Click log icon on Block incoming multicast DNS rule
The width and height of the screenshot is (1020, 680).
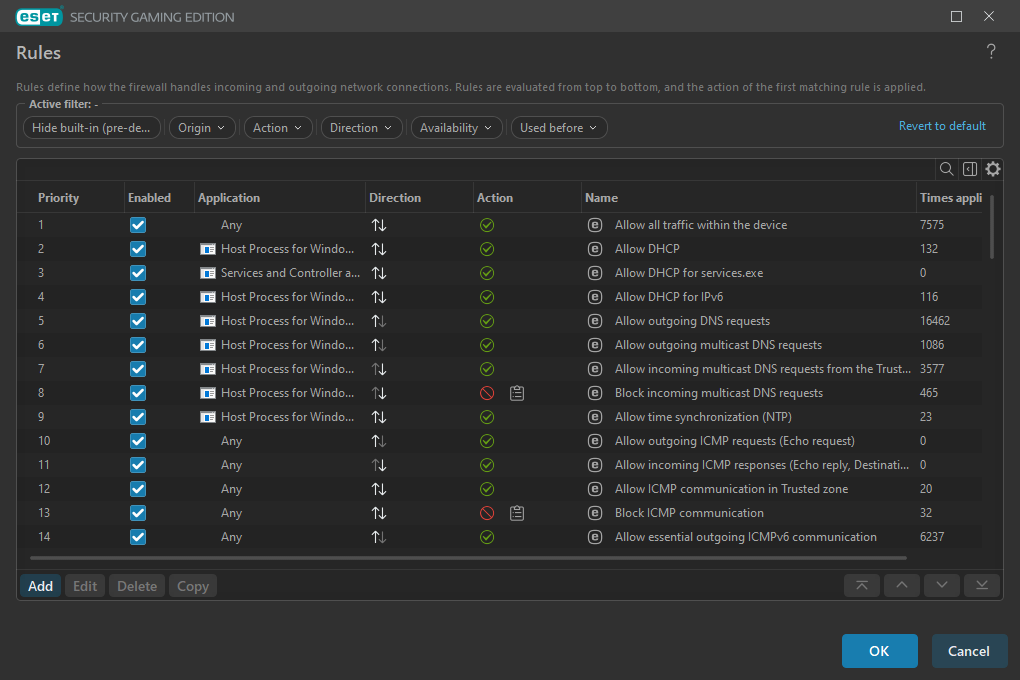coord(517,393)
